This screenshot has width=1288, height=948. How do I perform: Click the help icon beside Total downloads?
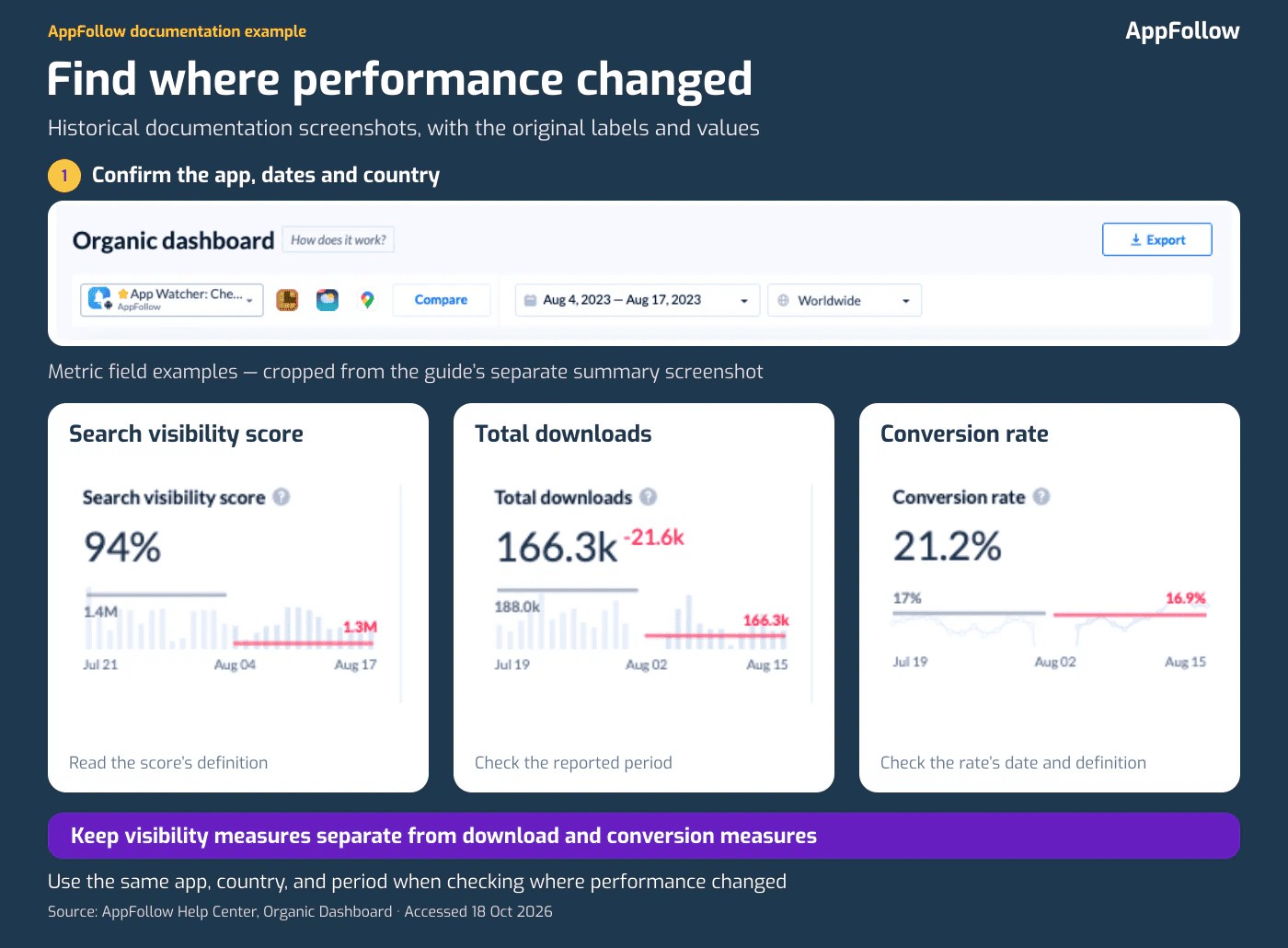click(649, 497)
